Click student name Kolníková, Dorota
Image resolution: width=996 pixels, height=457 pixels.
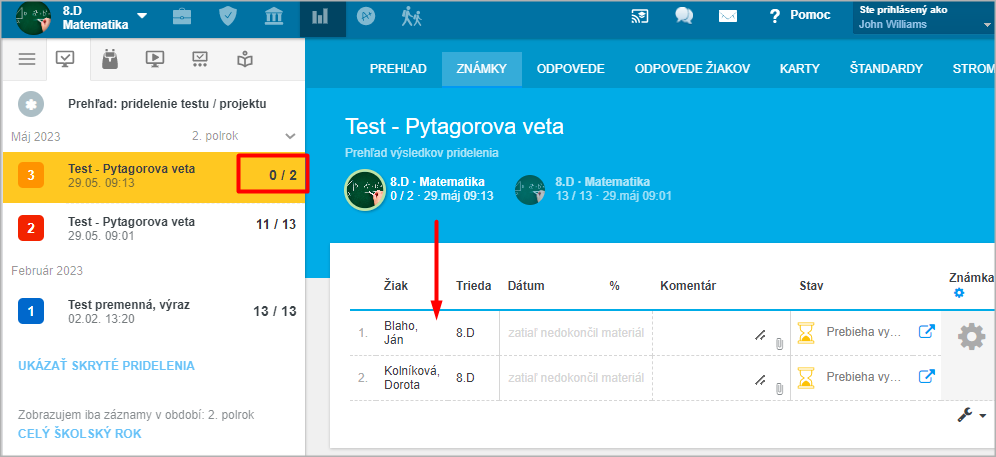(x=412, y=378)
